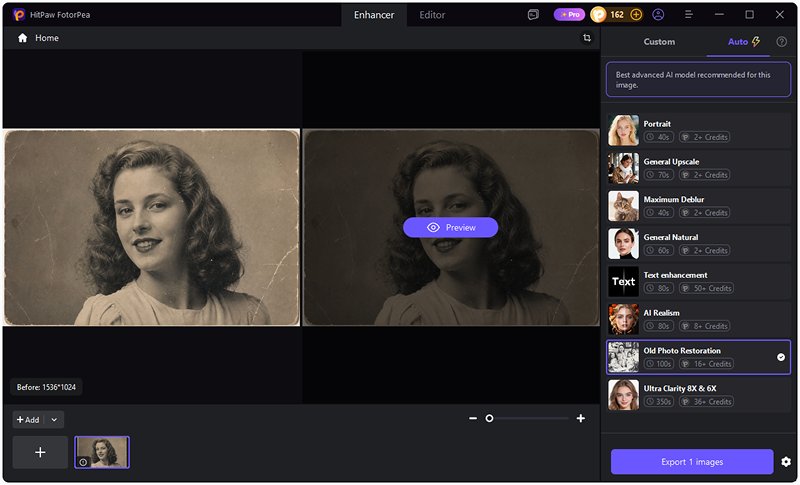The height and width of the screenshot is (485, 800).
Task: Zoom in with the plus icon
Action: (x=581, y=418)
